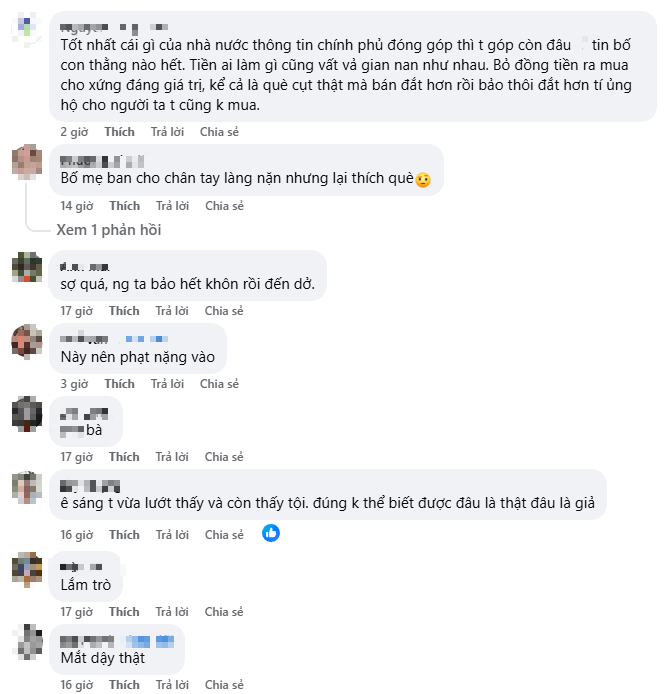
Task: Click '2 giờ' timestamp of top comment
Action: [74, 132]
